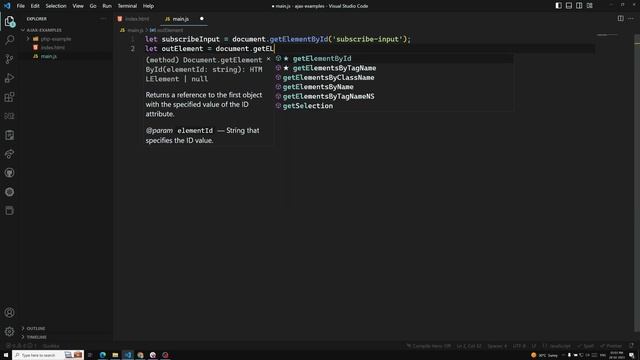This screenshot has width=640, height=360.
Task: Close the suggestion details panel X
Action: pos(269,59)
